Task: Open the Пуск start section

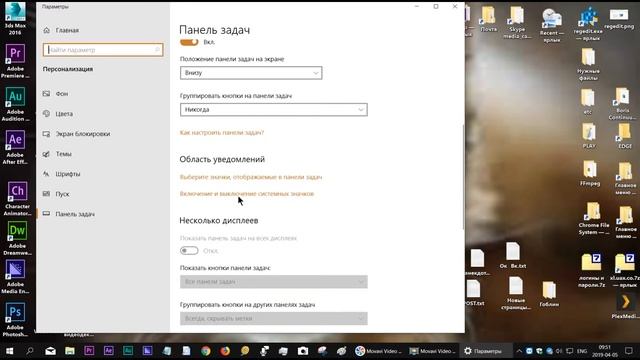Action: tap(62, 193)
